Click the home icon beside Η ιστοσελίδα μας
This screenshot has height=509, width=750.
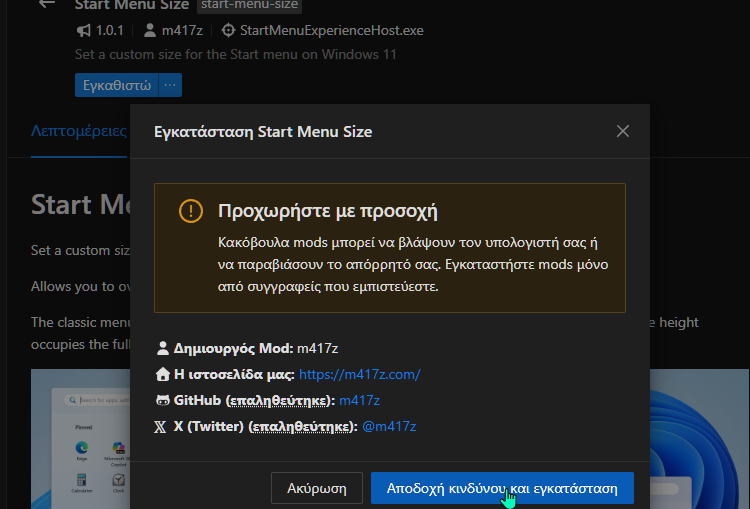click(x=163, y=374)
